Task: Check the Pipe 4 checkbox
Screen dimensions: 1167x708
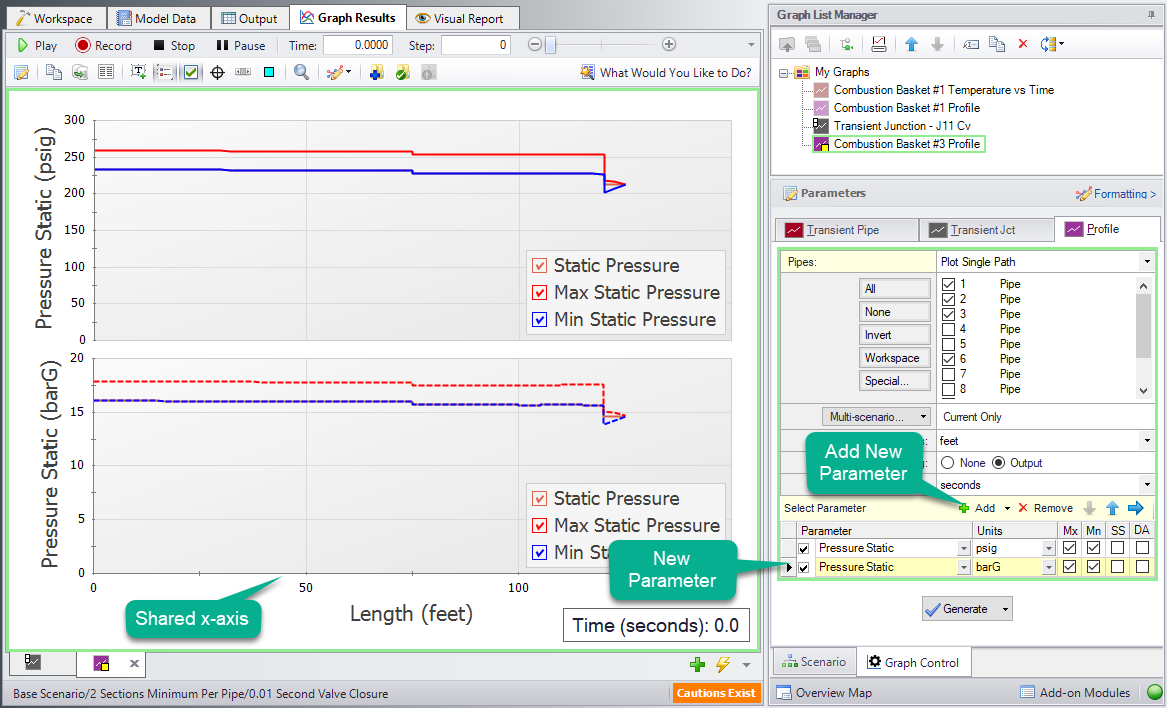Action: tap(949, 329)
